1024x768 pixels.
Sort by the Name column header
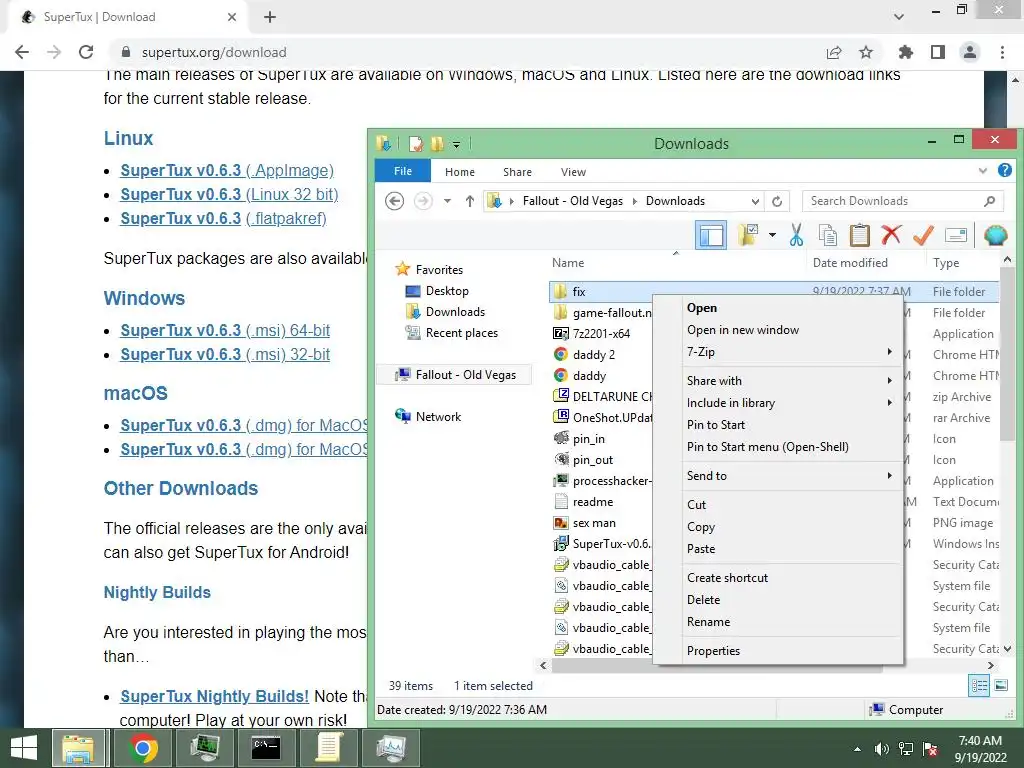tap(568, 263)
